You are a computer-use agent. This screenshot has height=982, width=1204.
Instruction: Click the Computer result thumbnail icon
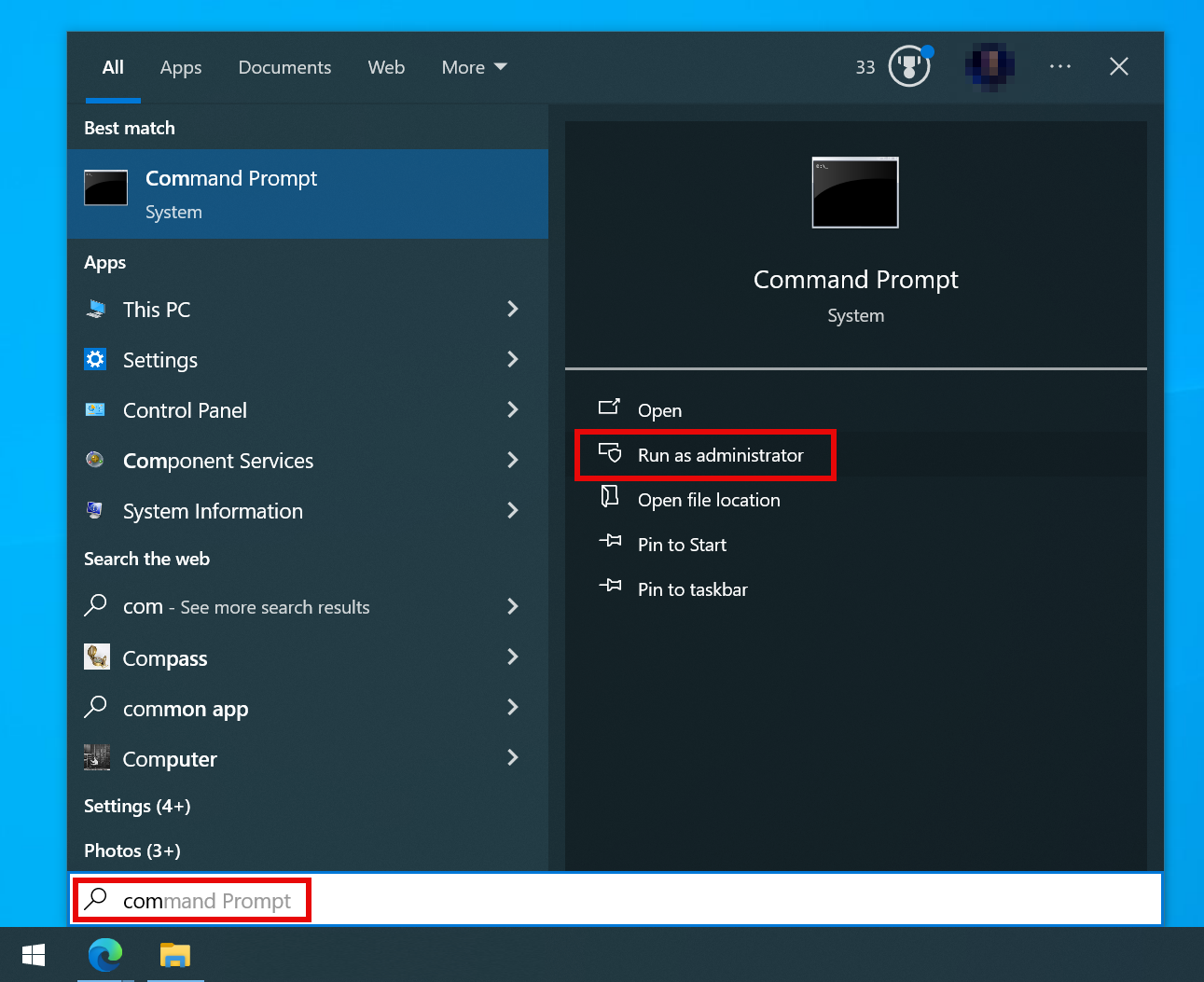pyautogui.click(x=97, y=757)
